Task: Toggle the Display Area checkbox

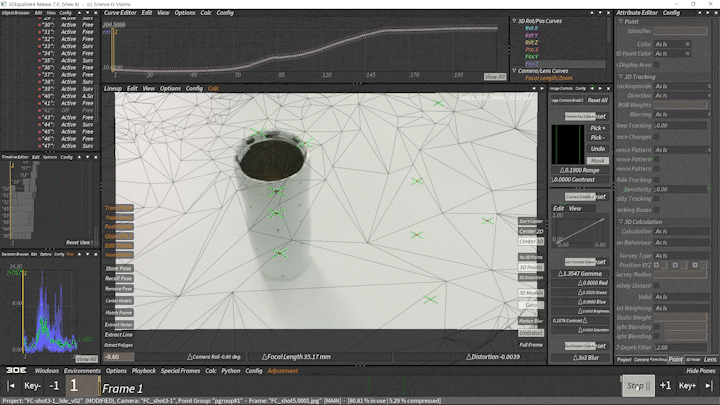Action: click(657, 65)
